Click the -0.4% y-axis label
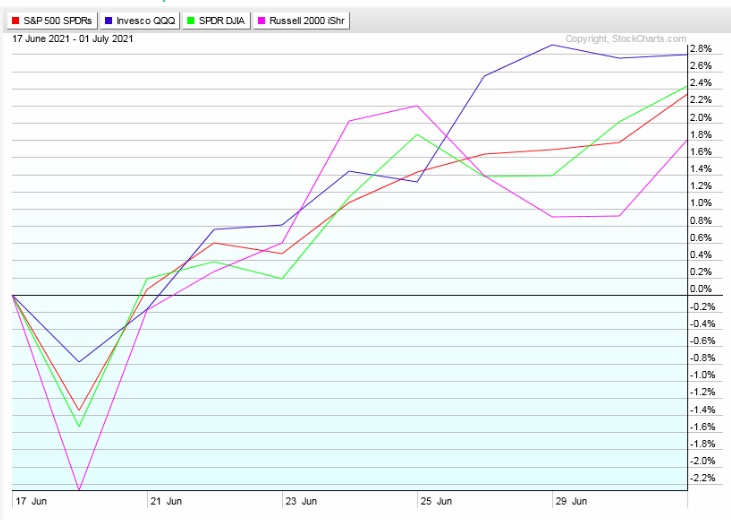The image size is (731, 520). 703,324
